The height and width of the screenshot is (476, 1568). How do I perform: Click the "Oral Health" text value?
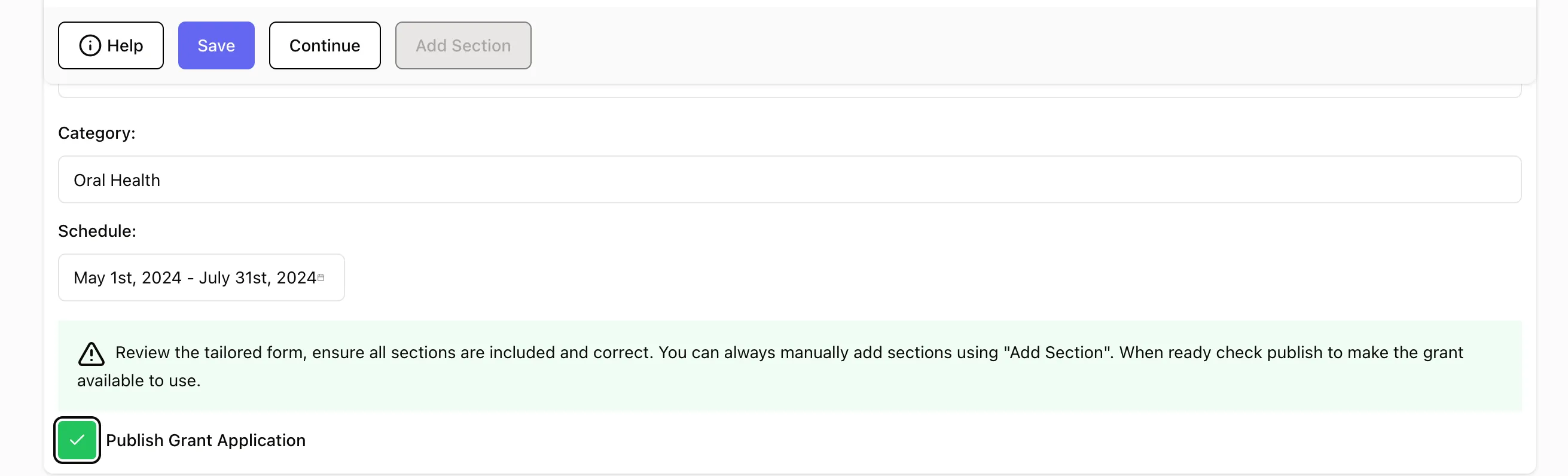(x=117, y=180)
